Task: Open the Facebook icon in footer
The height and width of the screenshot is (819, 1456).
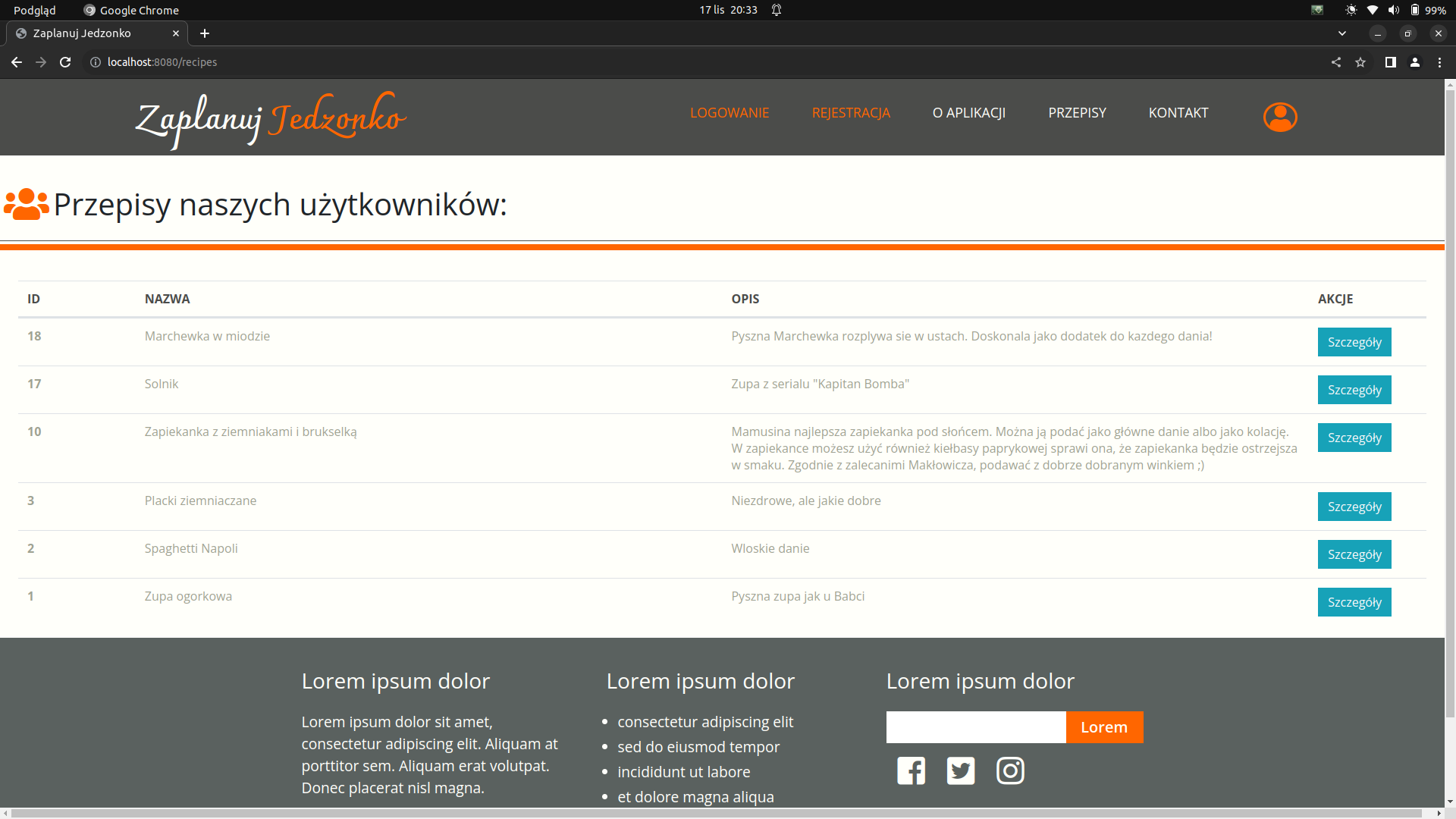Action: point(911,770)
